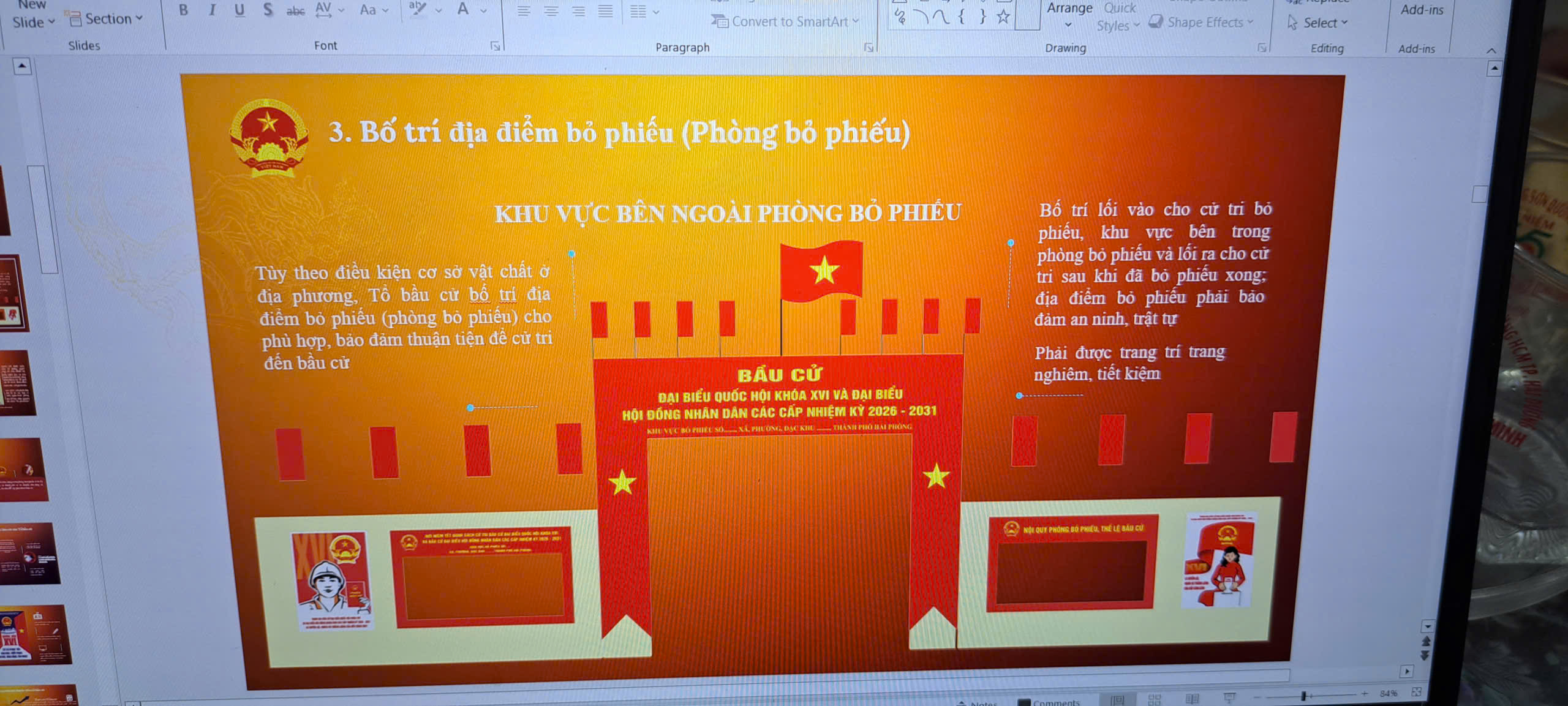Toggle bold formatting in Font group
Image resolution: width=1568 pixels, height=706 pixels.
click(183, 10)
